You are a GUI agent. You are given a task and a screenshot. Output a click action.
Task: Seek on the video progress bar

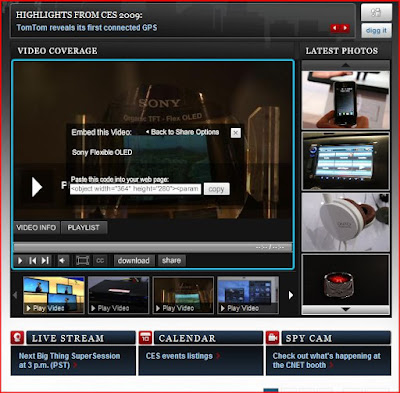pyautogui.click(x=152, y=247)
